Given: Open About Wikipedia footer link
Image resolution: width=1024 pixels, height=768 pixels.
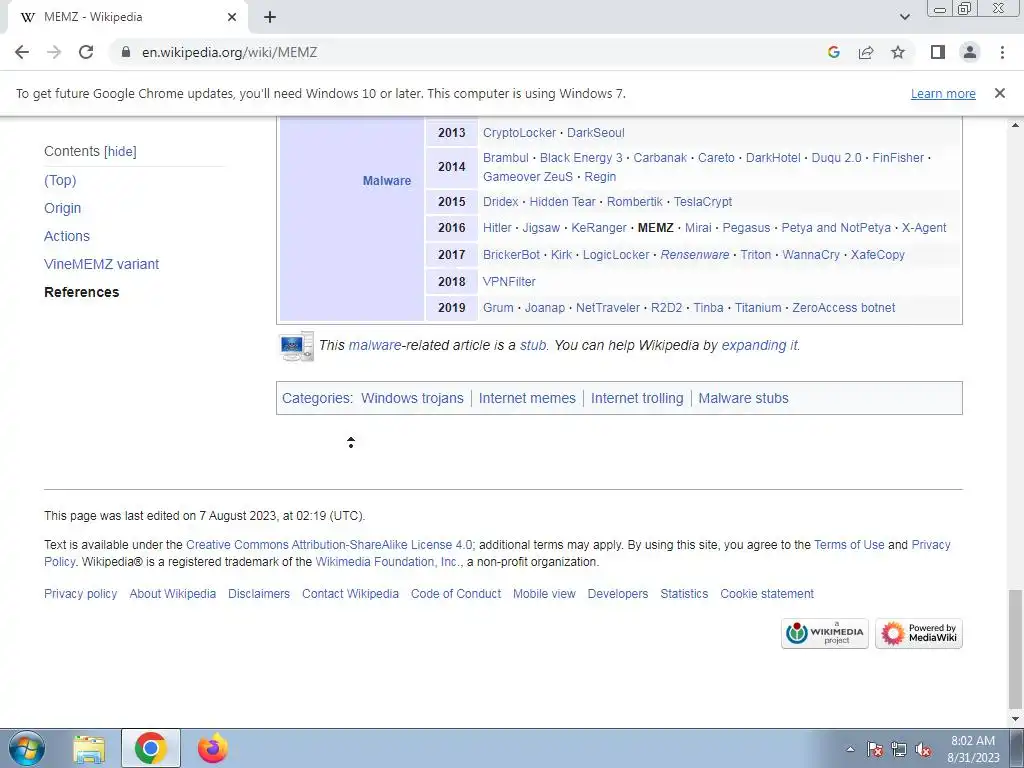Looking at the screenshot, I should pos(172,594).
